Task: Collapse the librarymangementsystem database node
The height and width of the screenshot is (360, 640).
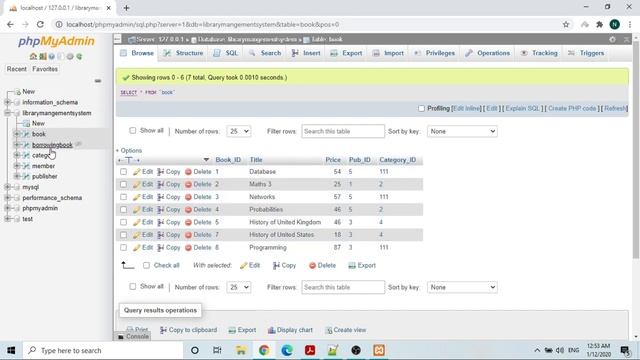Action: [x=7, y=113]
